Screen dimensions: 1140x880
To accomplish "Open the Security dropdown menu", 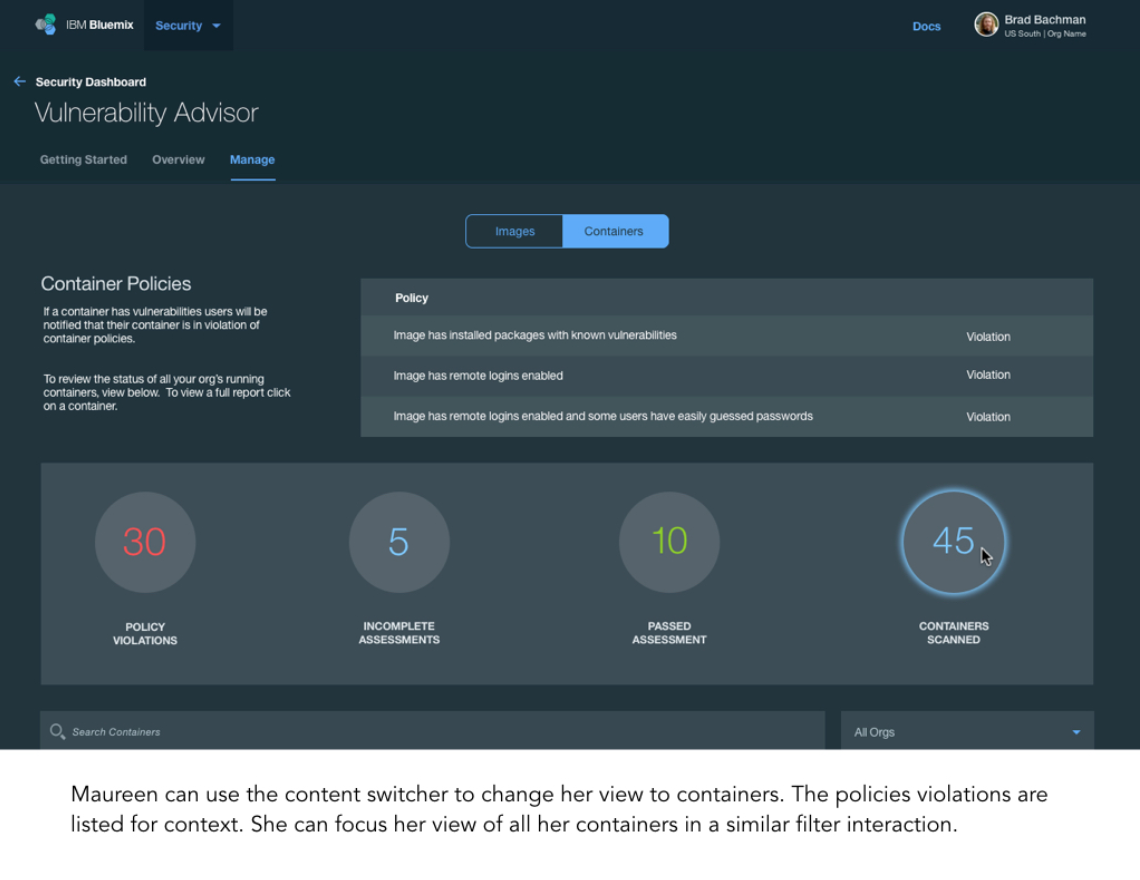I will point(188,25).
